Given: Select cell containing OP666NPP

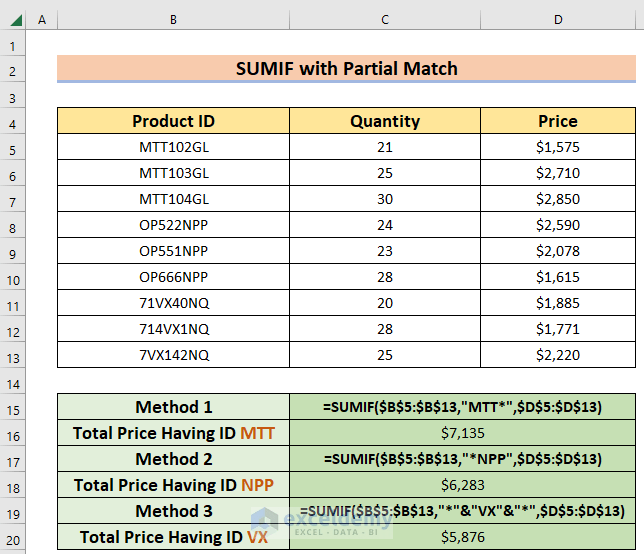Looking at the screenshot, I should (173, 277).
